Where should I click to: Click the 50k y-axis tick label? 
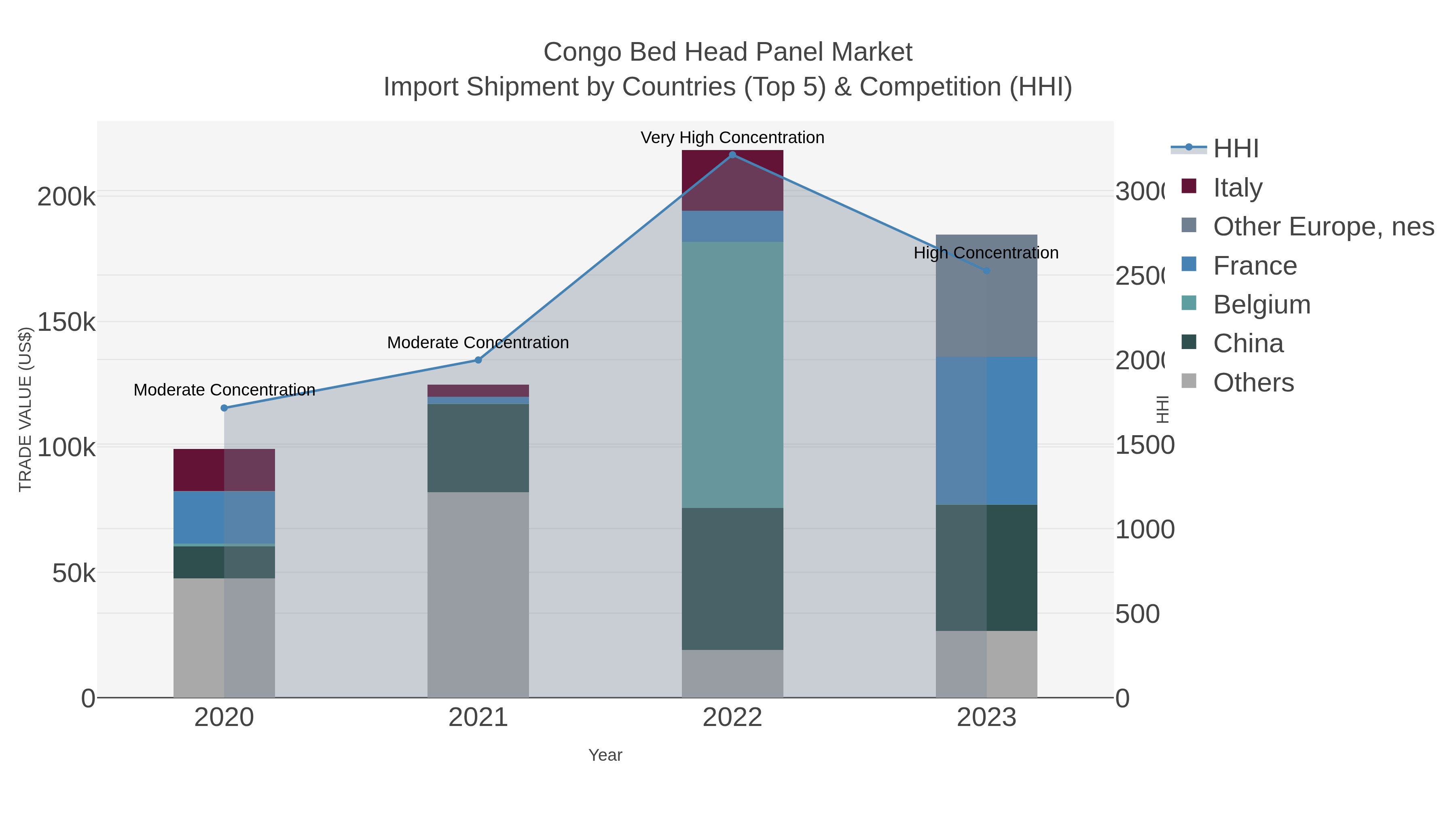tap(74, 574)
